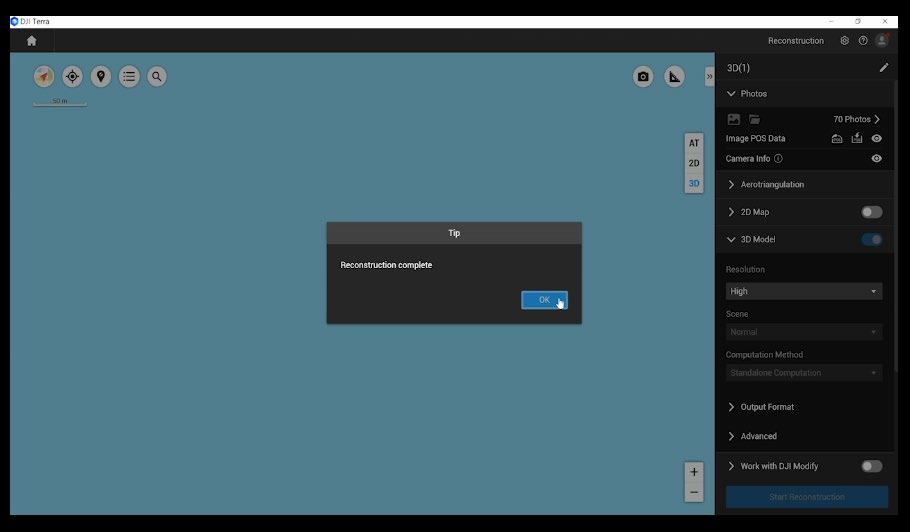
Task: Expand the Aerotriangulation section
Action: click(x=771, y=185)
